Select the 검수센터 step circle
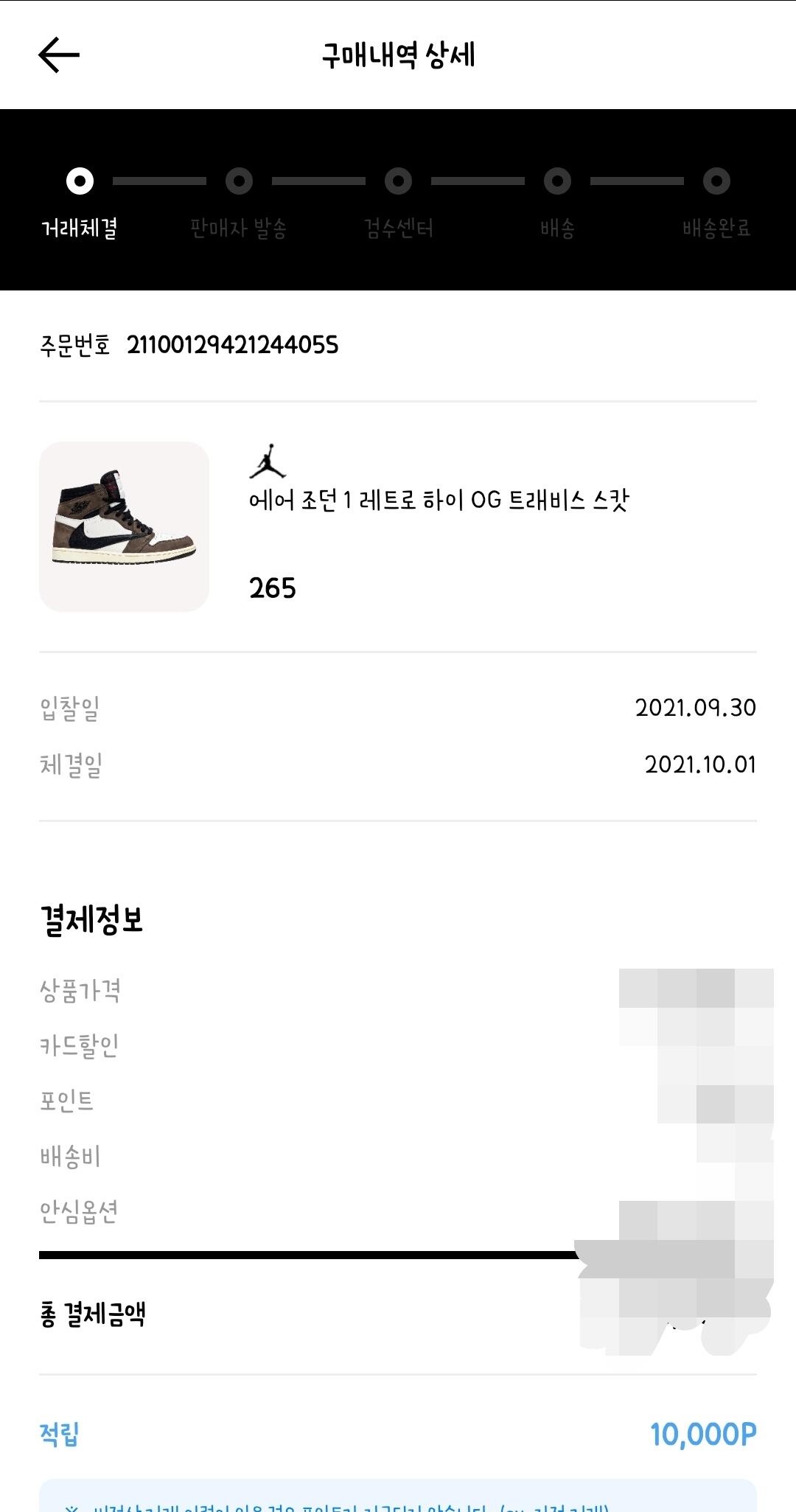 [398, 181]
